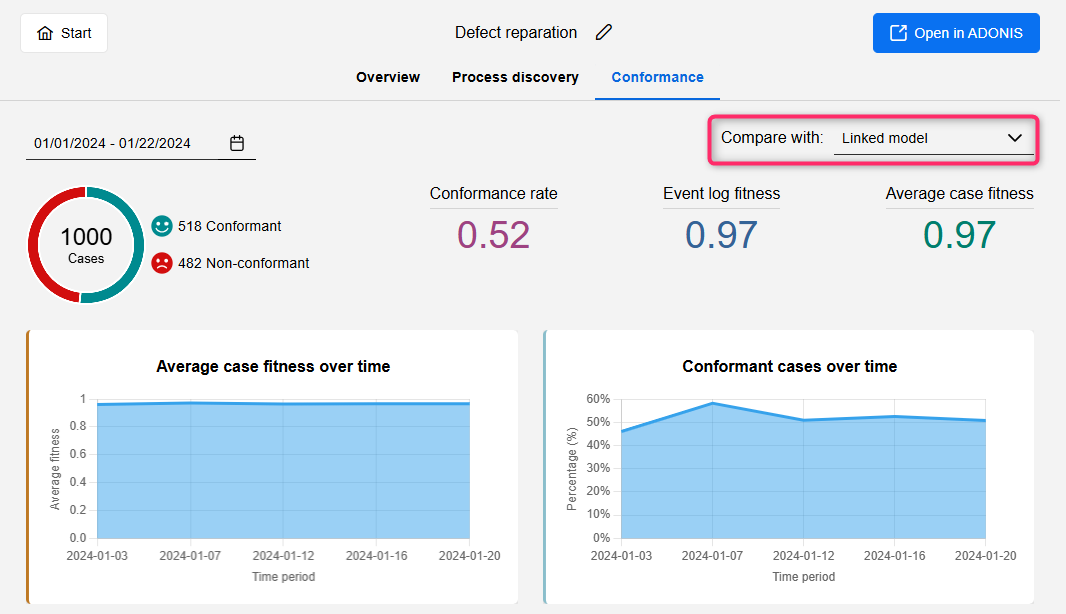Expand the Compare with dropdown arrow
Screen dimensions: 1066x614
1014,138
